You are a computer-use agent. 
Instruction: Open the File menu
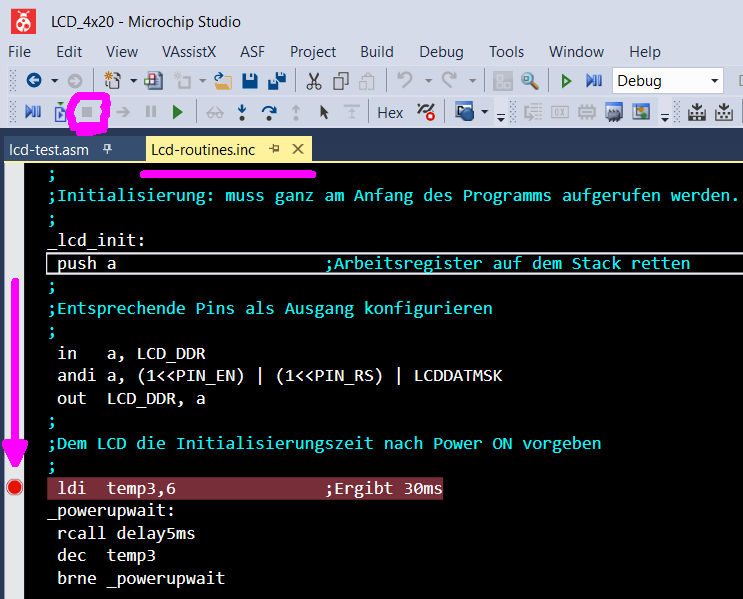pos(19,52)
